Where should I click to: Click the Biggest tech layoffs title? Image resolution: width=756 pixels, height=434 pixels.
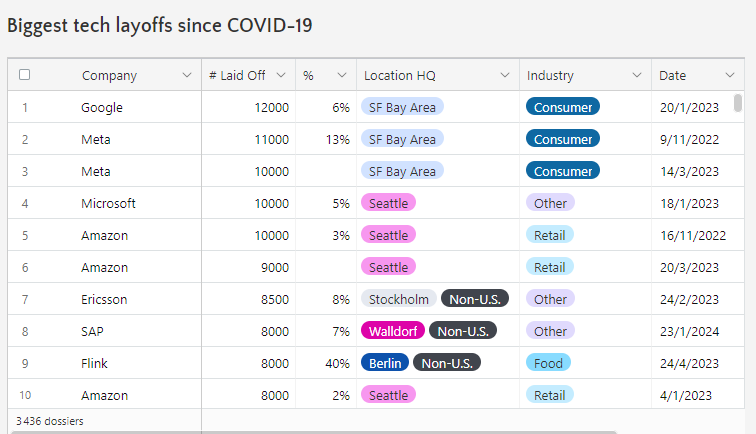click(x=160, y=26)
